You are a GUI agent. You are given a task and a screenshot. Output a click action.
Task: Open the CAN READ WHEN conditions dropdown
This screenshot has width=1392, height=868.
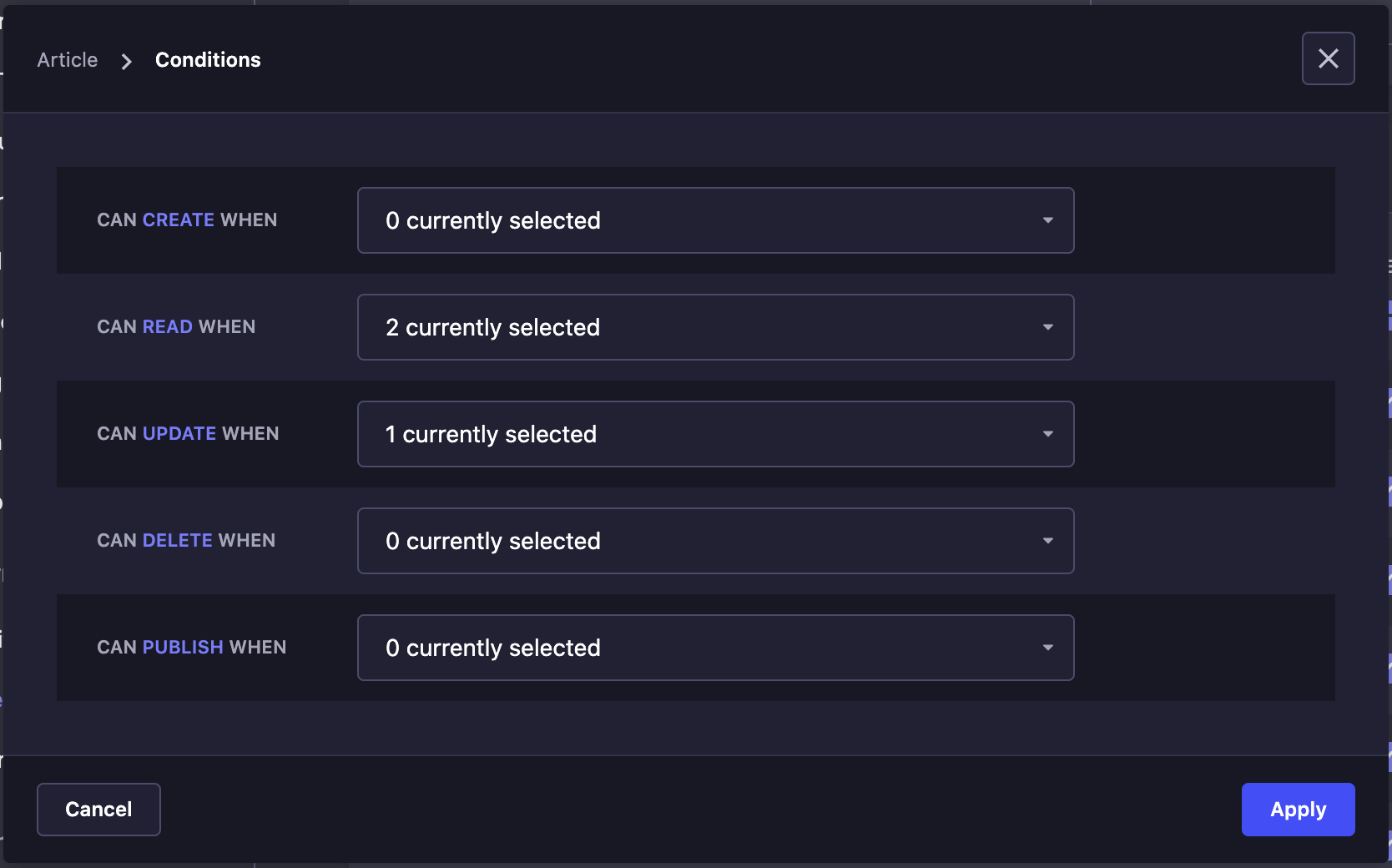pos(715,327)
